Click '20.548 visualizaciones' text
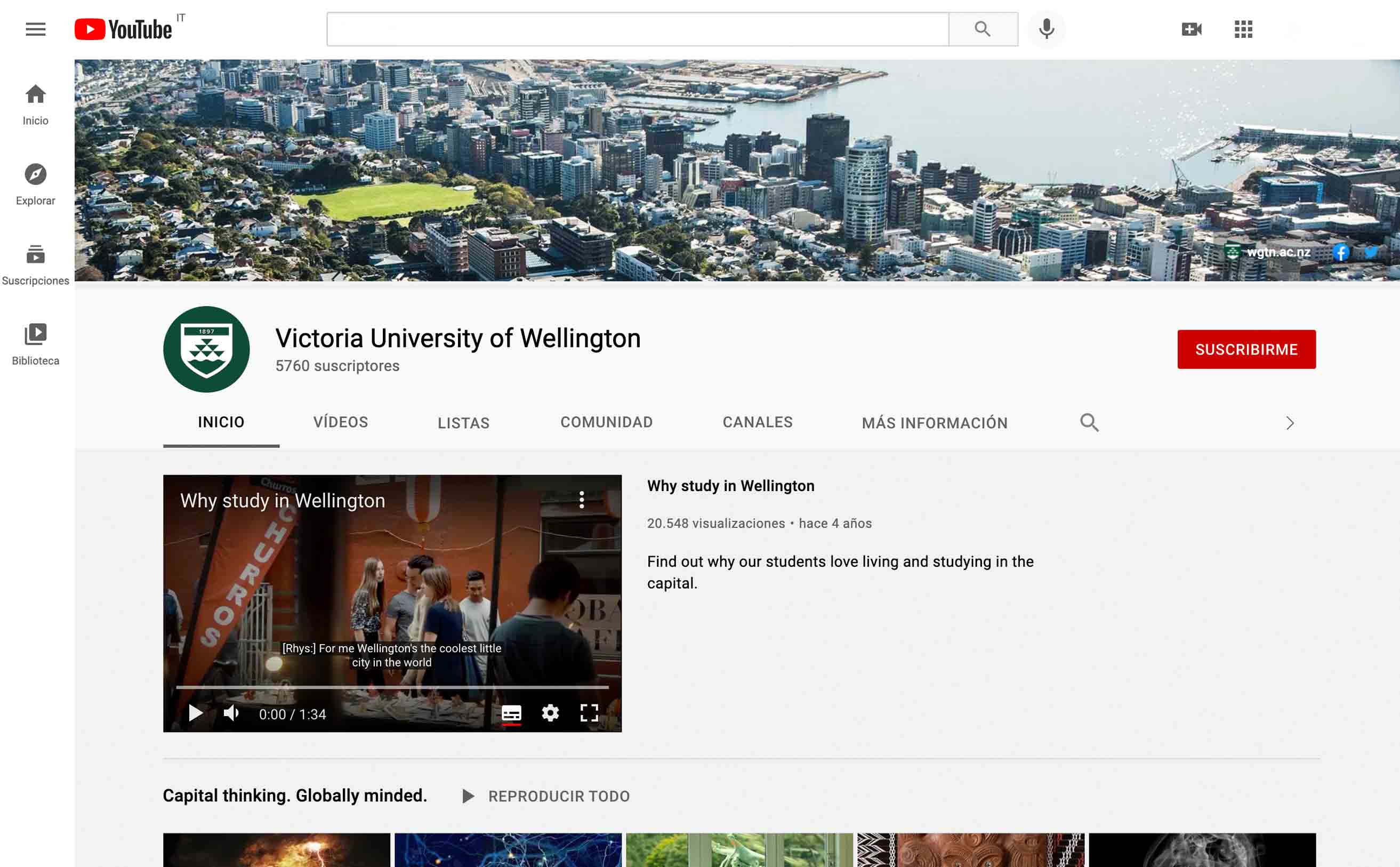 pos(716,524)
